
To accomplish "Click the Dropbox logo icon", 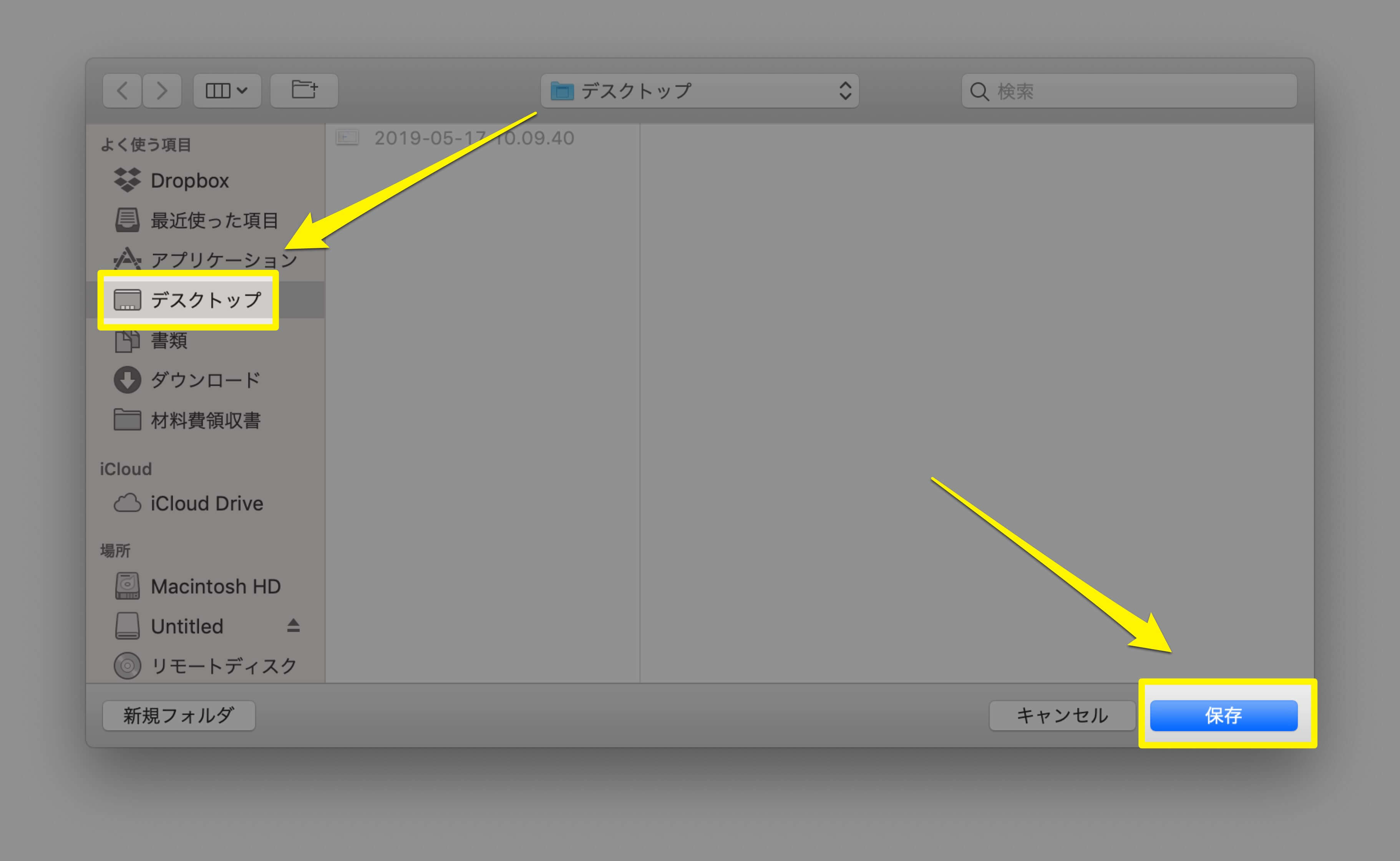I will 128,180.
